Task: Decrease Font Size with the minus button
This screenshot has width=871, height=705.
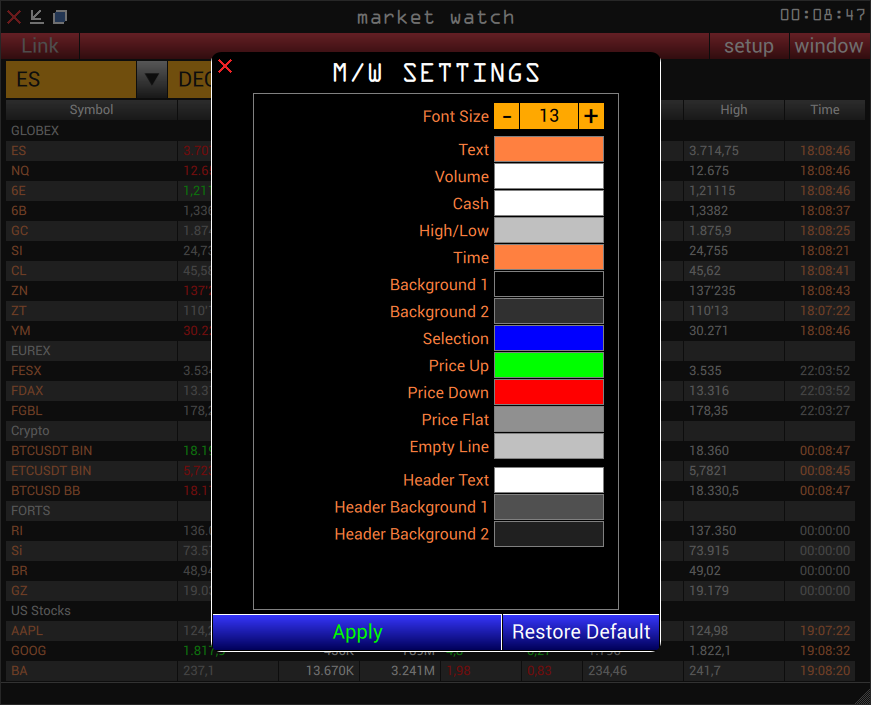Action: 507,116
